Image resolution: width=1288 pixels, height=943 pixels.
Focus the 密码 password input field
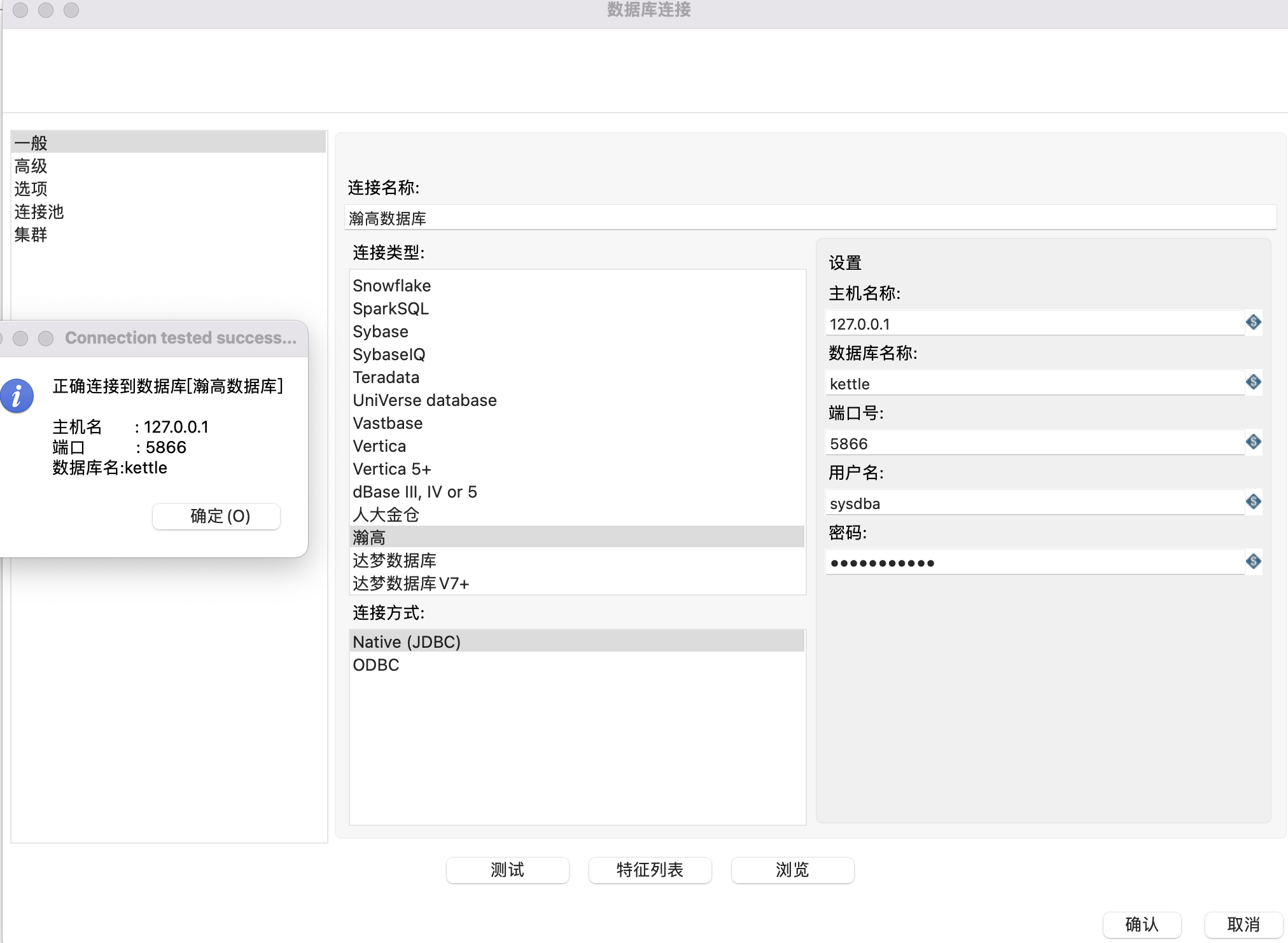(x=1034, y=563)
